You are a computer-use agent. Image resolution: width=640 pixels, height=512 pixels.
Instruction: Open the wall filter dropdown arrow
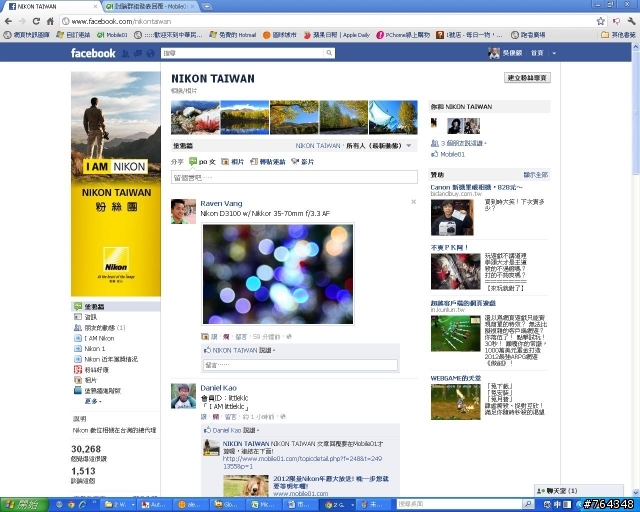409,146
